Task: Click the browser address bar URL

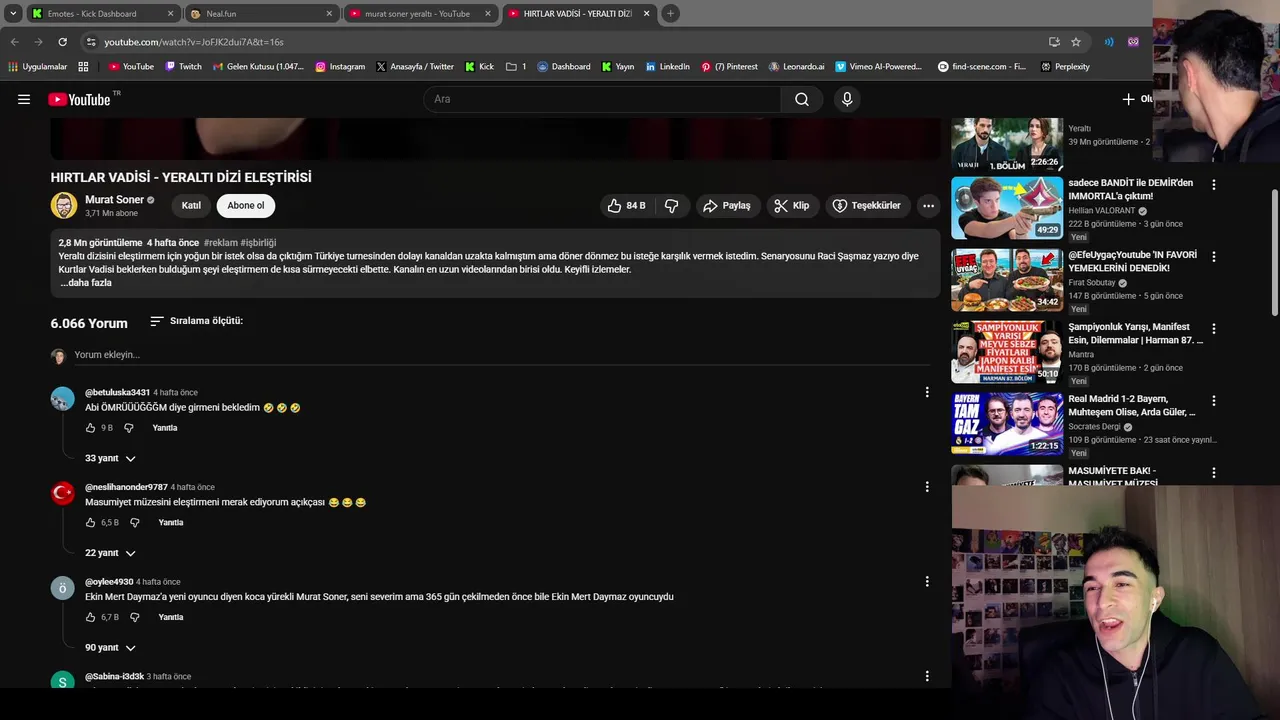Action: 194,42
